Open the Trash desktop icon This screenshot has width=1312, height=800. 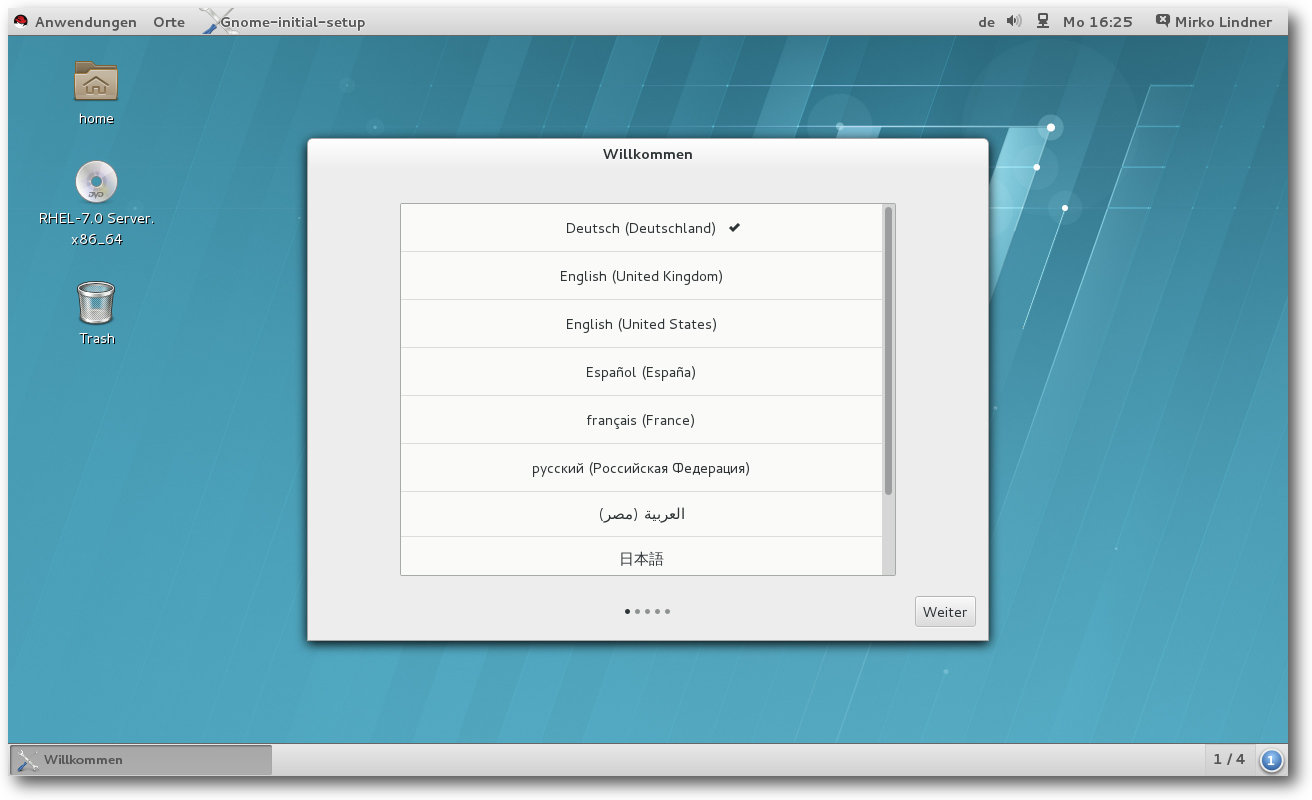click(96, 303)
